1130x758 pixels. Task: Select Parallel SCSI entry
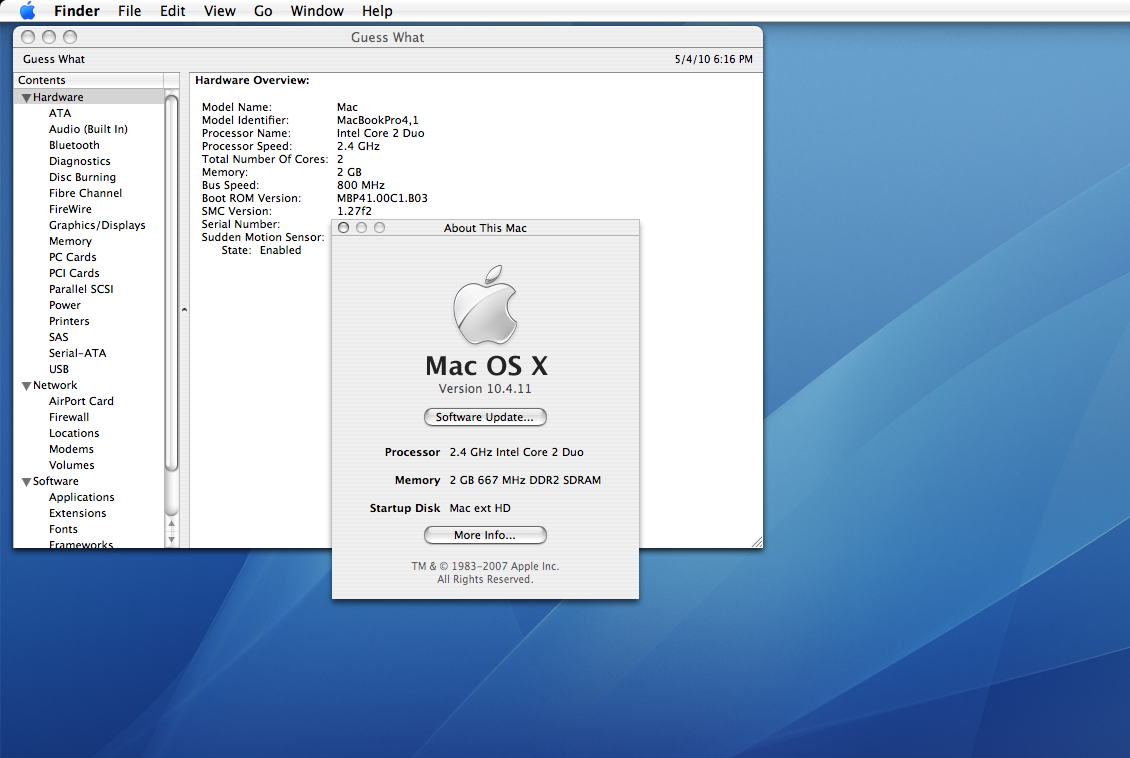click(x=81, y=289)
